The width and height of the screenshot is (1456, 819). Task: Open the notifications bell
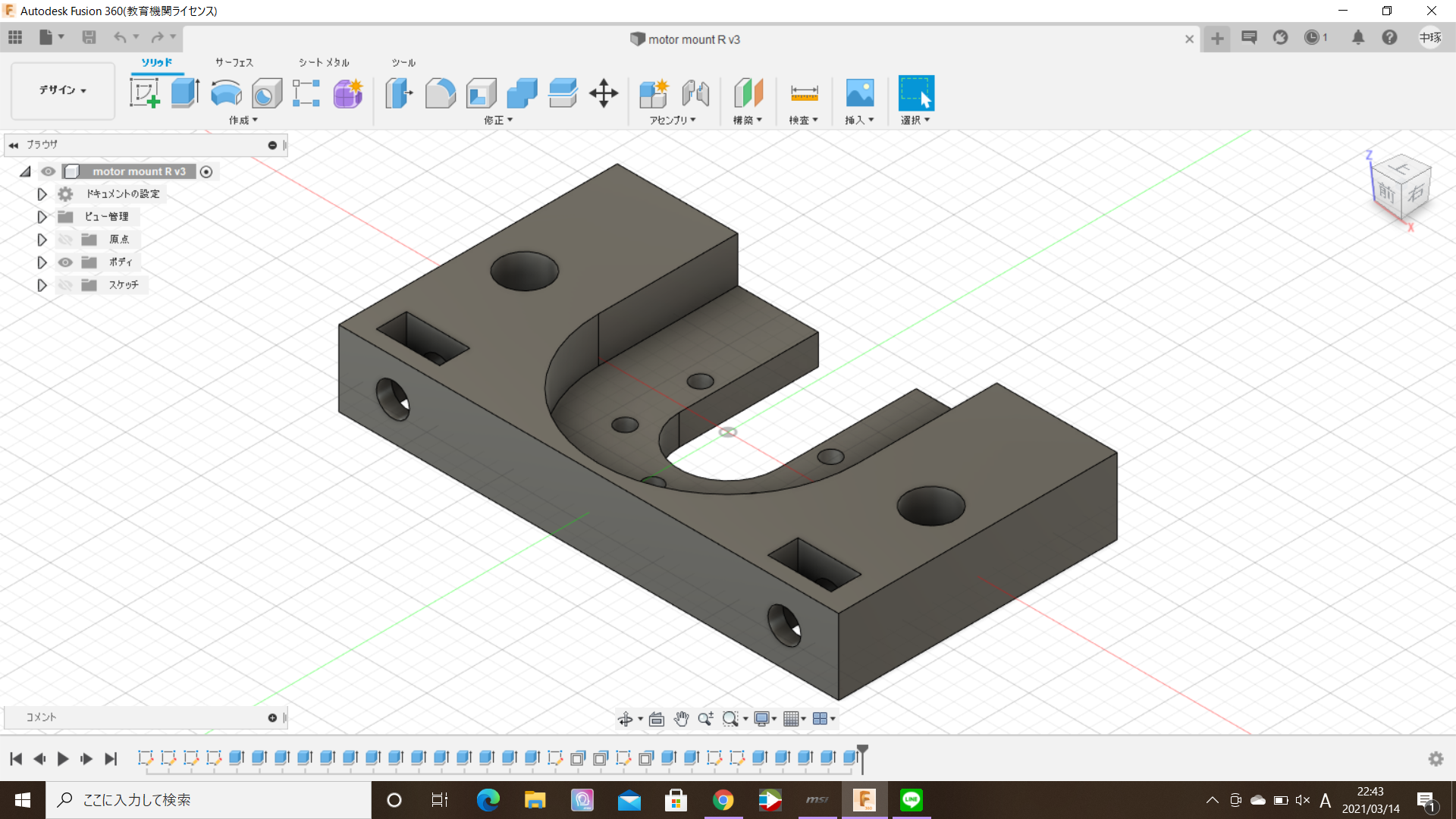(1358, 37)
